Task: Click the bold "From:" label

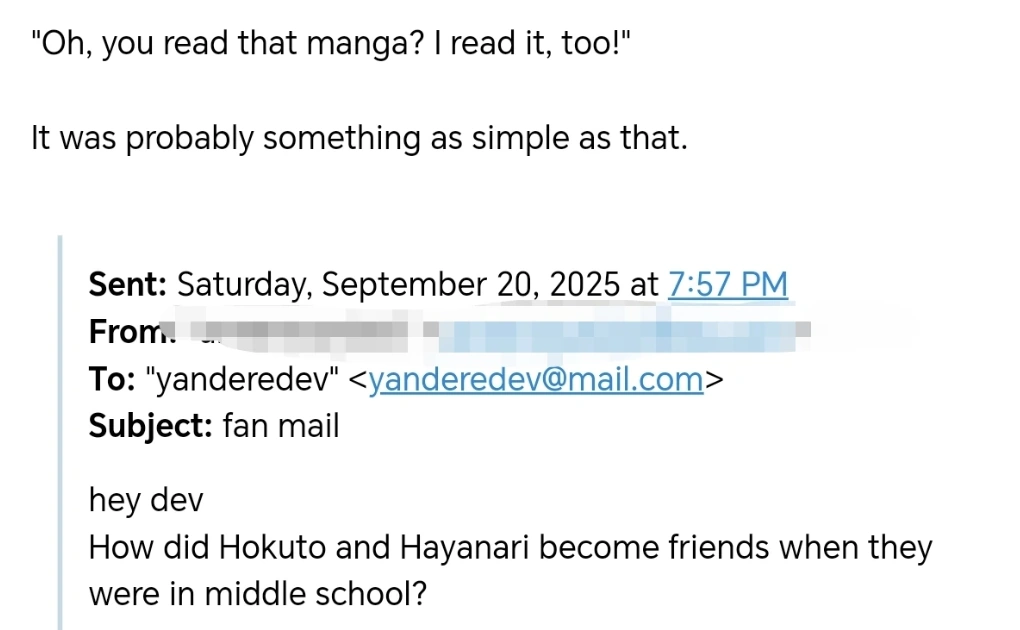Action: pyautogui.click(x=130, y=331)
